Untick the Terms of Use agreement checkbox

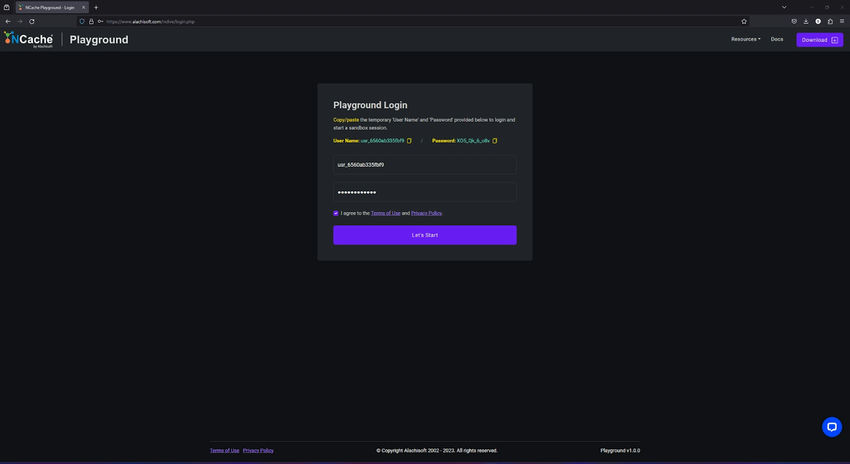pos(336,214)
